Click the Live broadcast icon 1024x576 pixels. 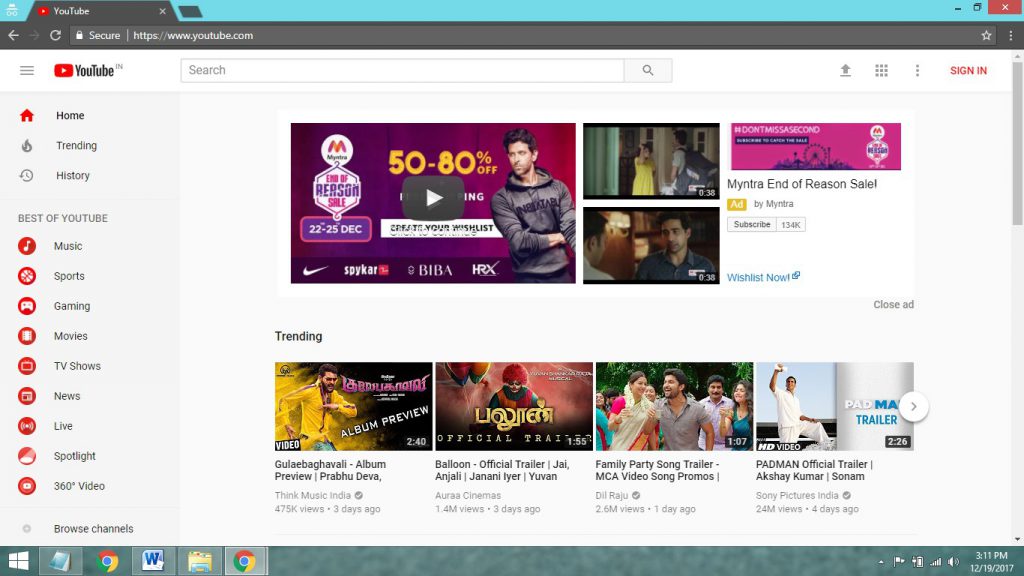click(x=27, y=426)
